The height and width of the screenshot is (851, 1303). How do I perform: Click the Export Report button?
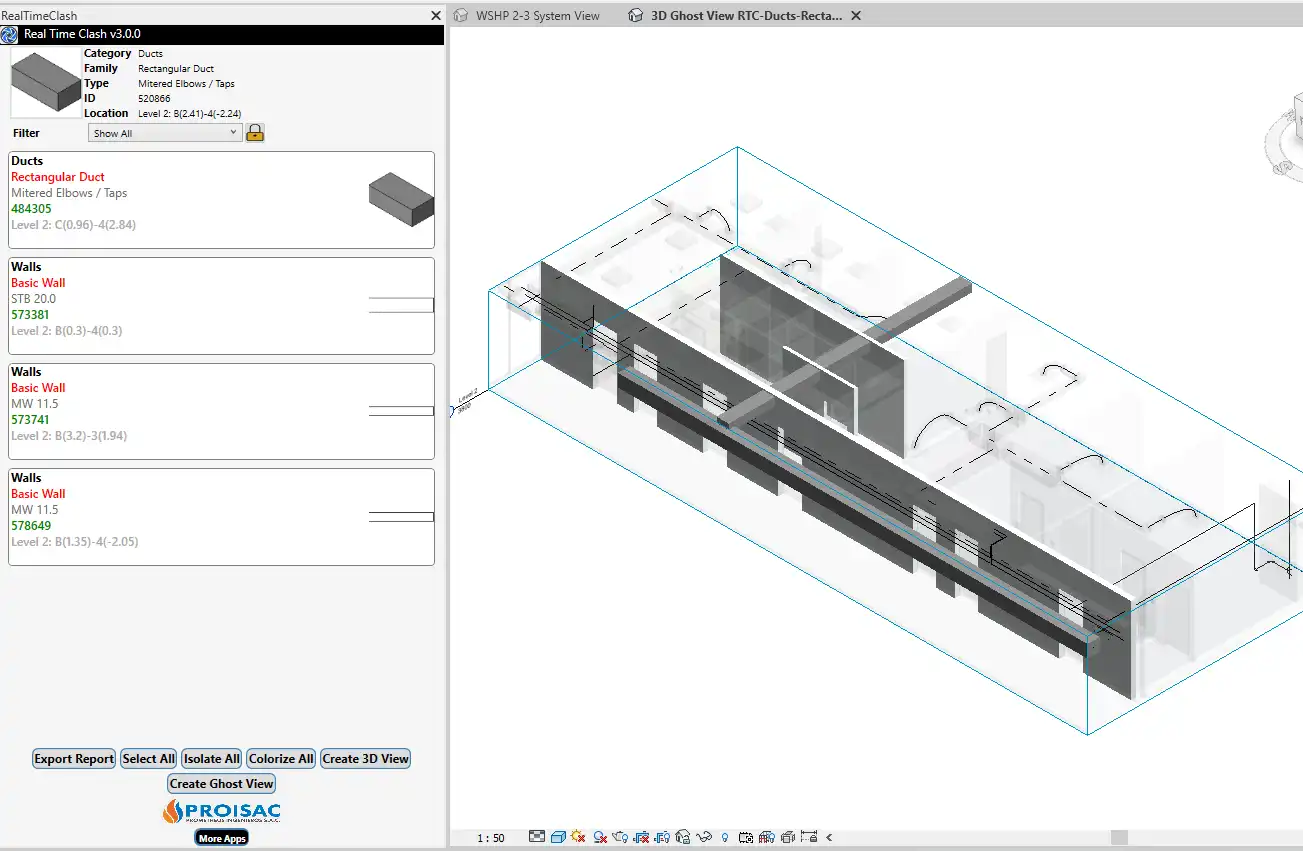click(x=74, y=759)
